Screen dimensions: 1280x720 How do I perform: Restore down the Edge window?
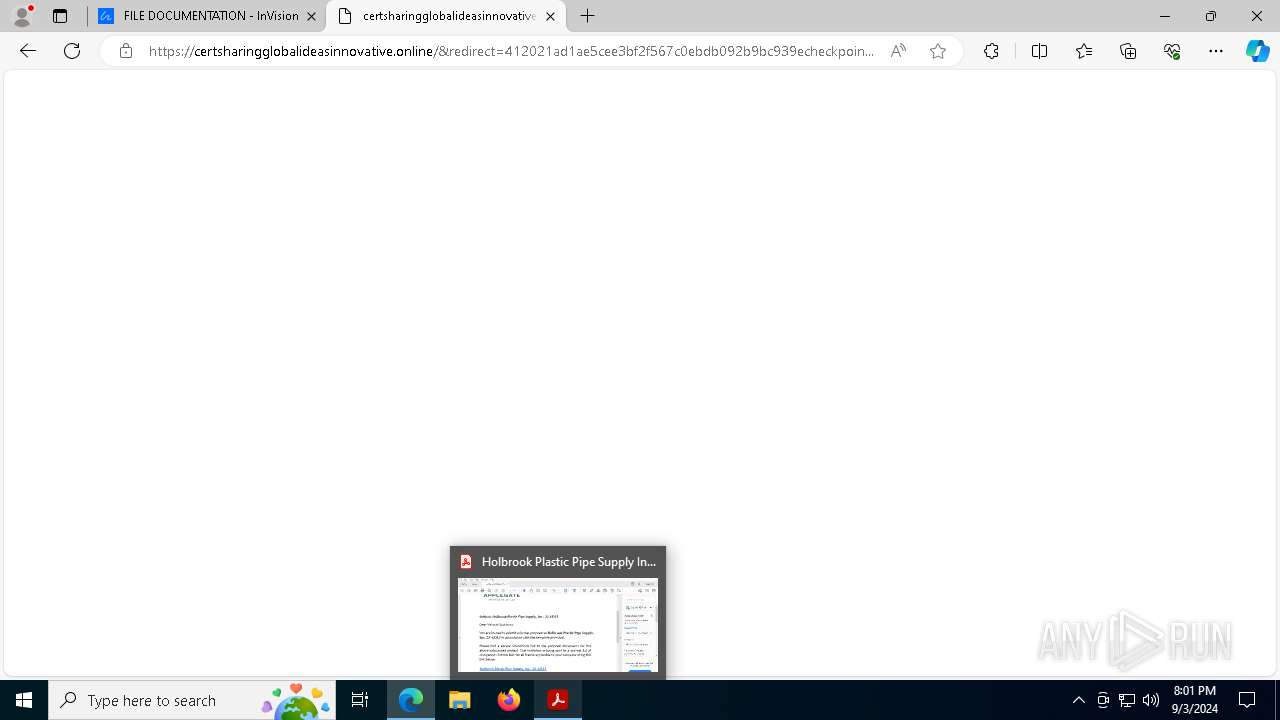pyautogui.click(x=1210, y=16)
